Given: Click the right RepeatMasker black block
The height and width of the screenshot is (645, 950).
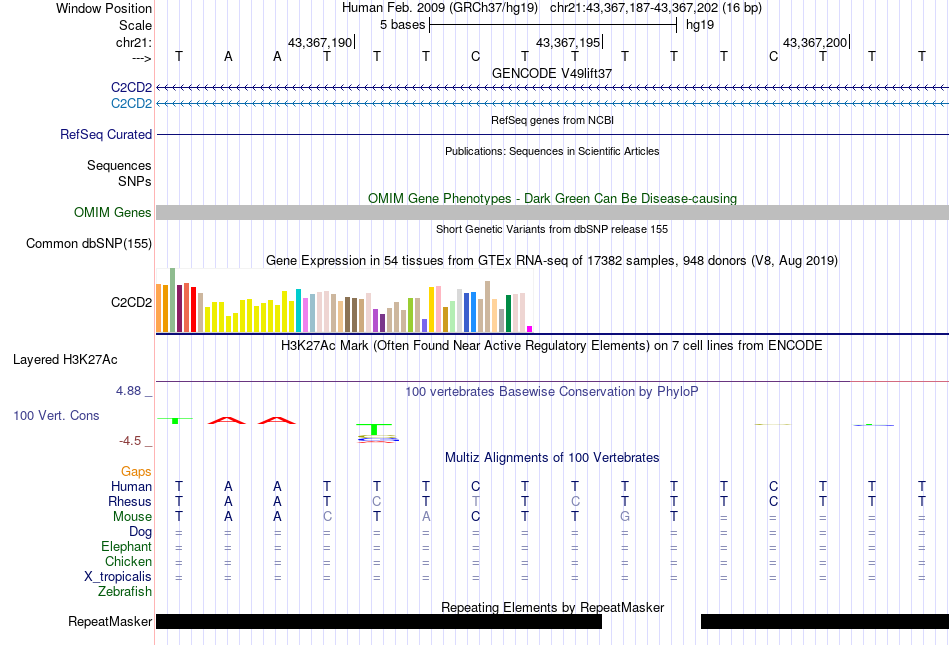Looking at the screenshot, I should pyautogui.click(x=825, y=621).
